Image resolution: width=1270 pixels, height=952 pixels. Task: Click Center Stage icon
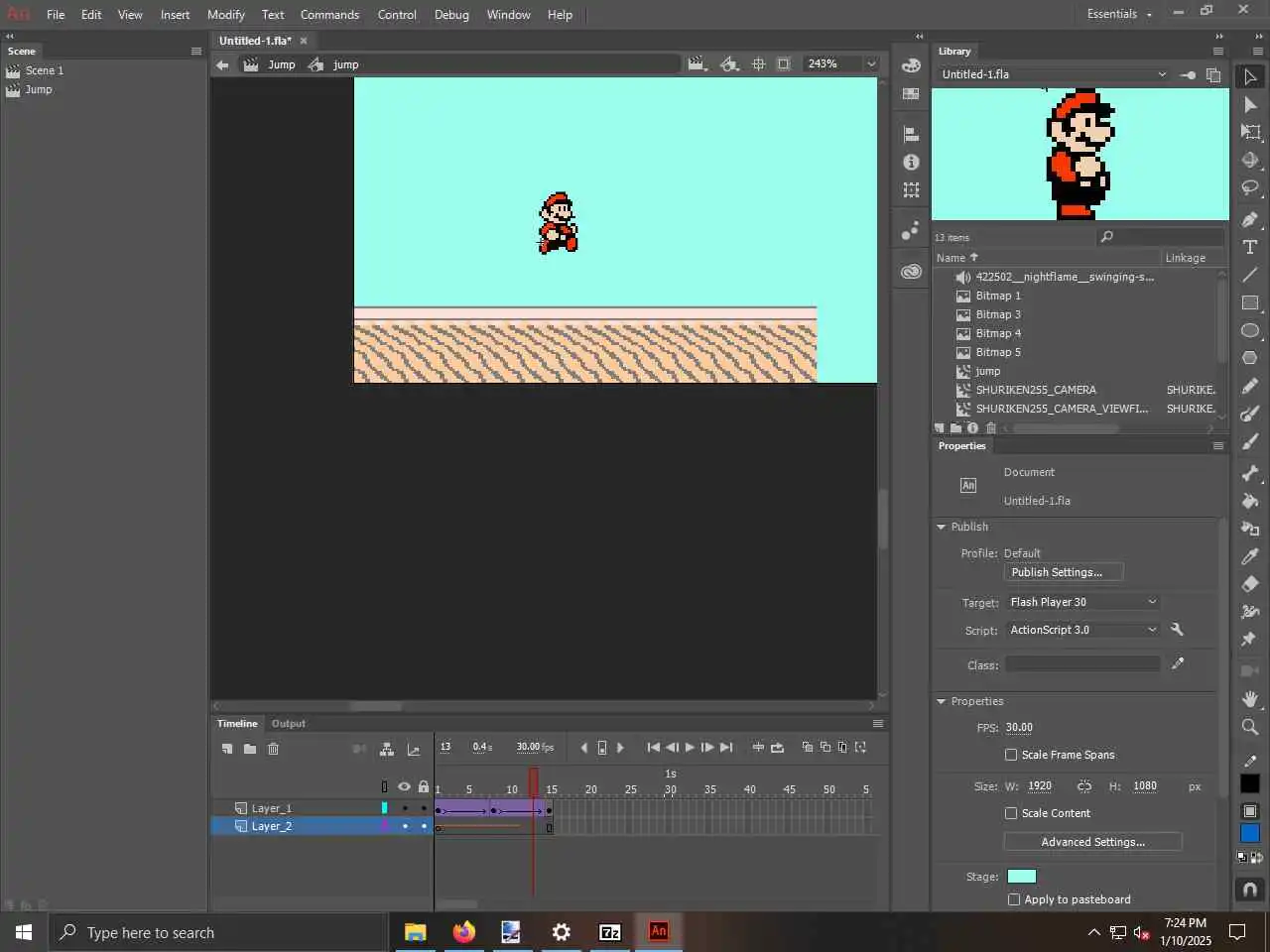click(x=758, y=64)
